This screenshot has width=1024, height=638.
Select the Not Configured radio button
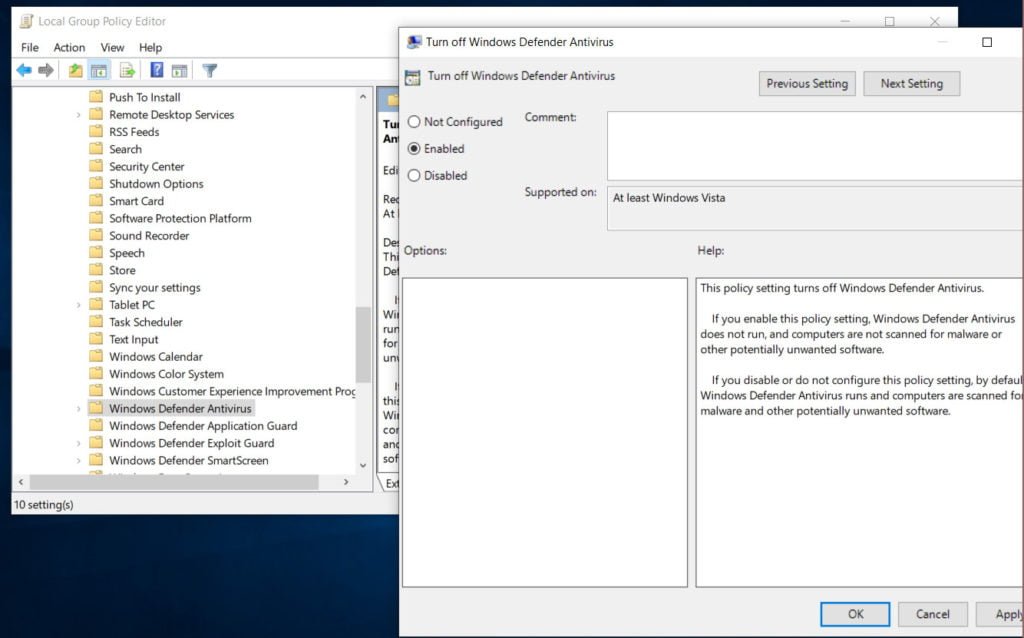(414, 121)
